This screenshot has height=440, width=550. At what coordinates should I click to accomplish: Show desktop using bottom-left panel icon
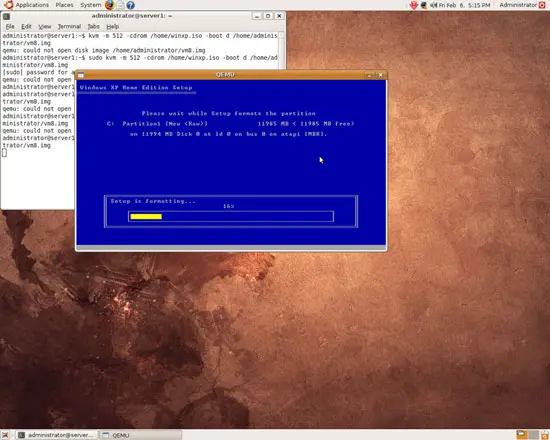[x=5, y=435]
